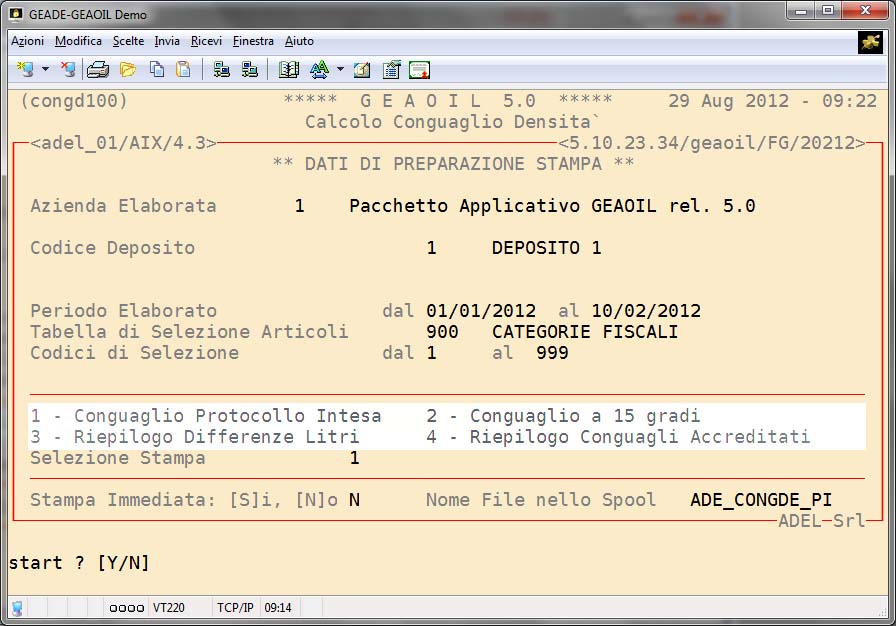Screen dimensions: 896x626
Task: Expand the font size dropdown arrow
Action: tap(340, 70)
